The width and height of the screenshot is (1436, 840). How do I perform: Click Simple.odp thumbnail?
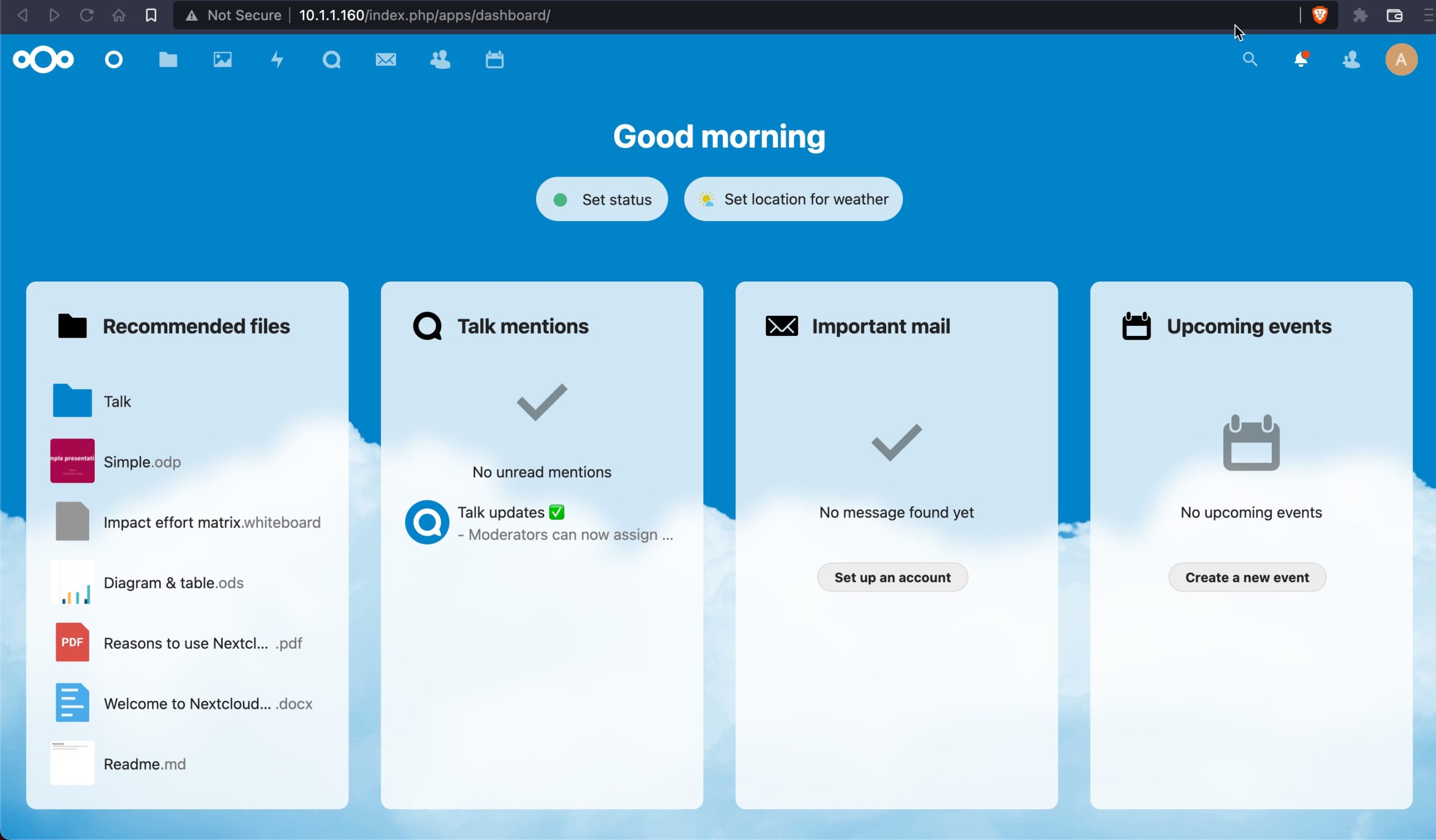[72, 461]
